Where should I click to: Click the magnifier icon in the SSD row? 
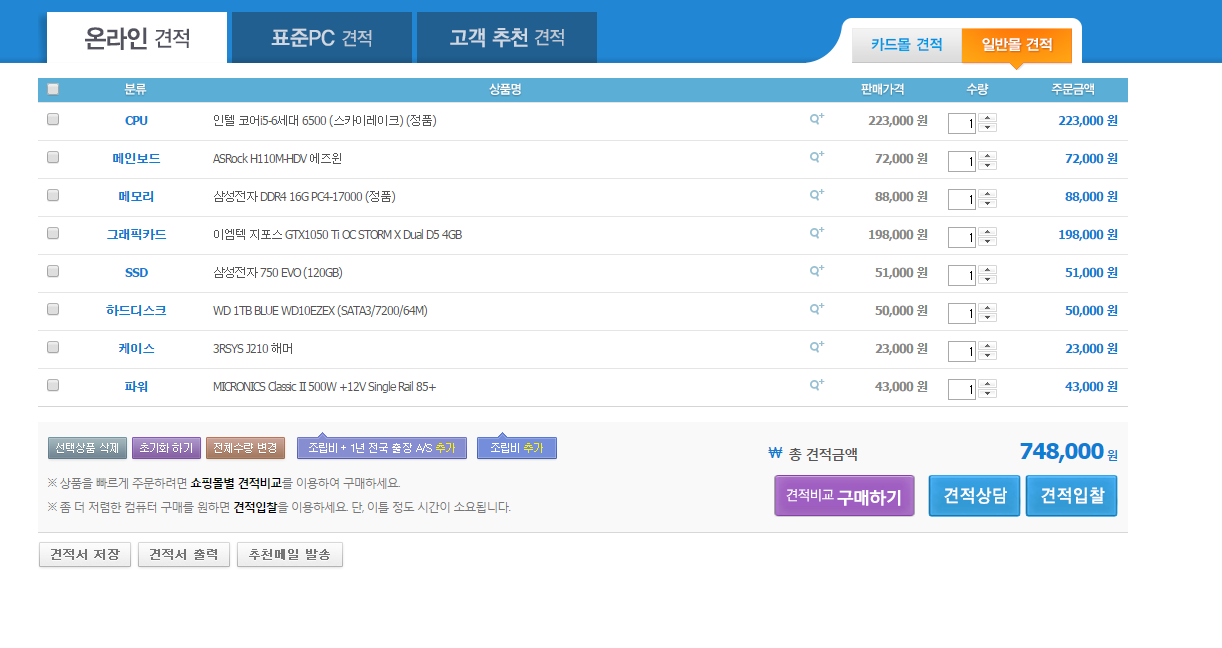click(x=816, y=271)
